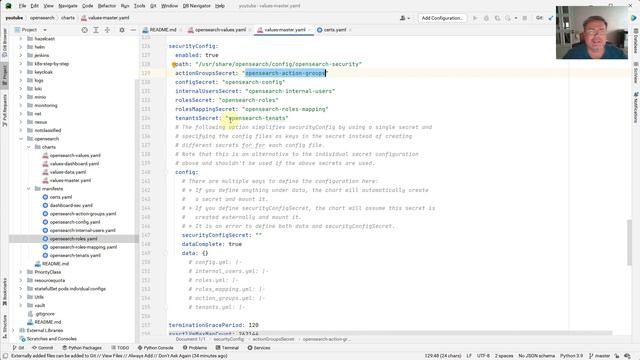Image resolution: width=640 pixels, height=360 pixels.
Task: Open the Database tool window on right edge
Action: (636, 41)
